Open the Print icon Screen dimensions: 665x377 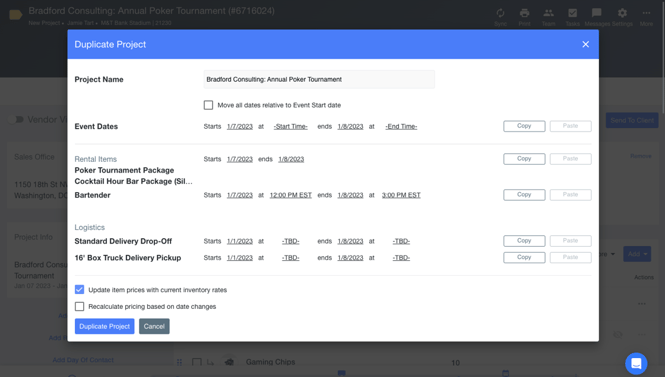pos(525,13)
